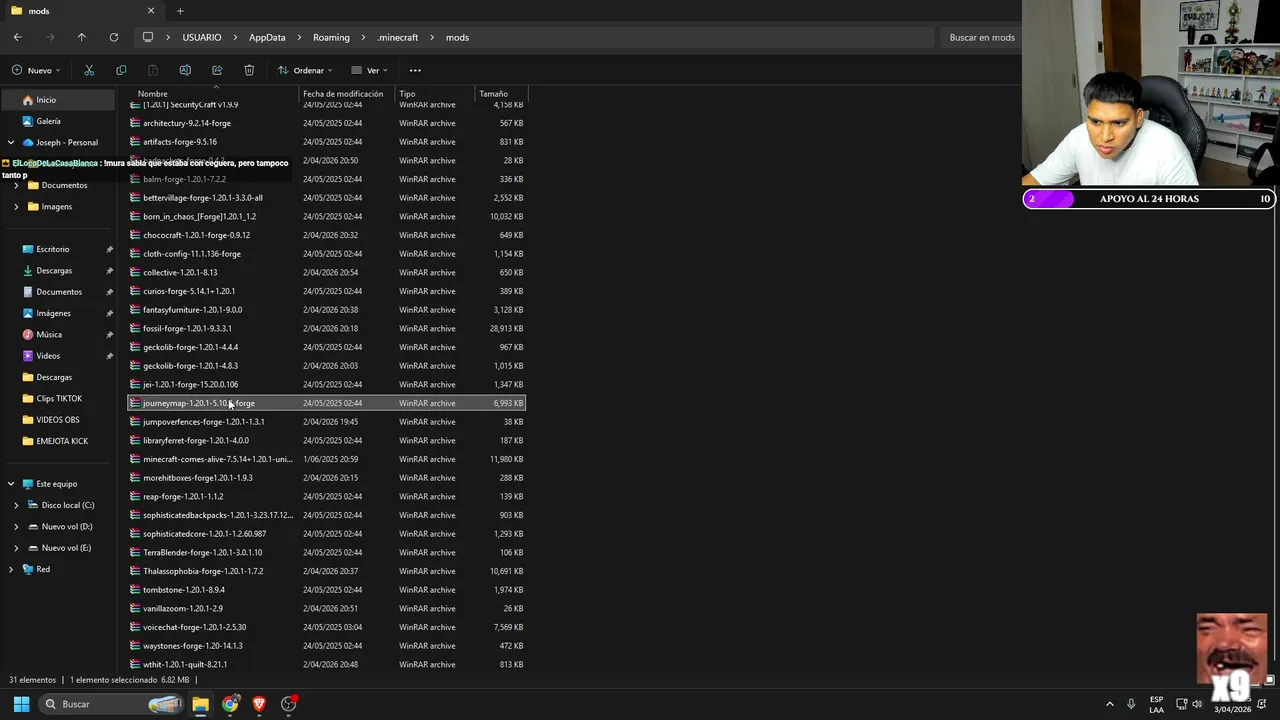Viewport: 1280px width, 720px height.
Task: Expand the Nuevo vol (E:) node
Action: (x=16, y=548)
